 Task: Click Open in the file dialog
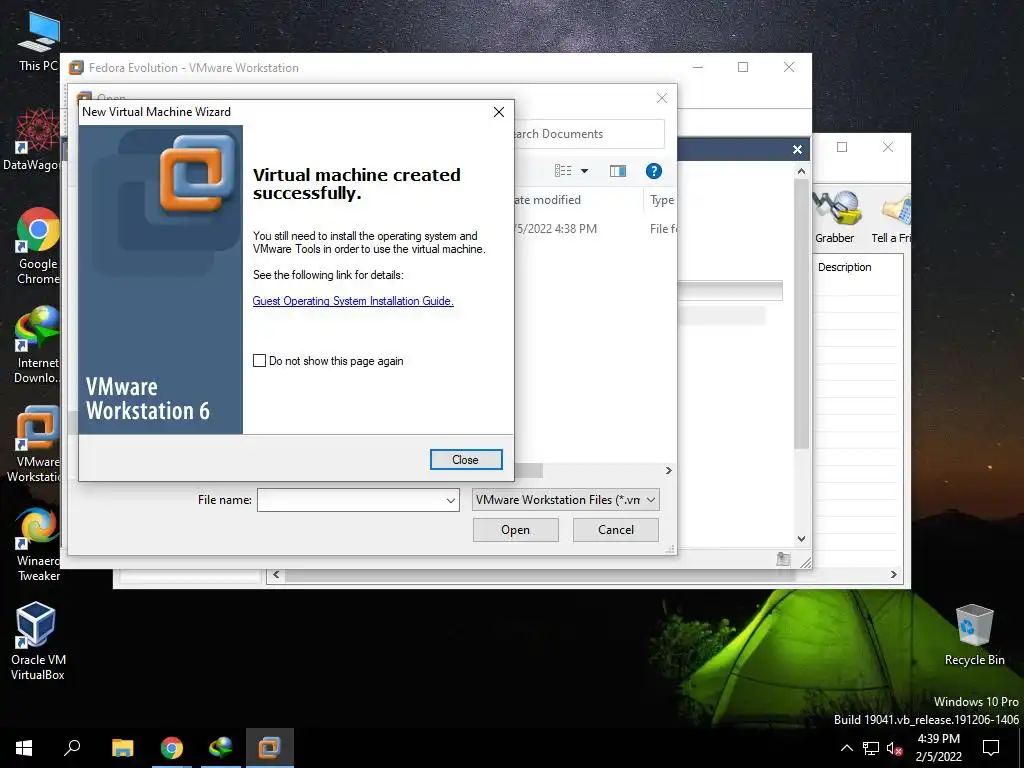click(515, 530)
